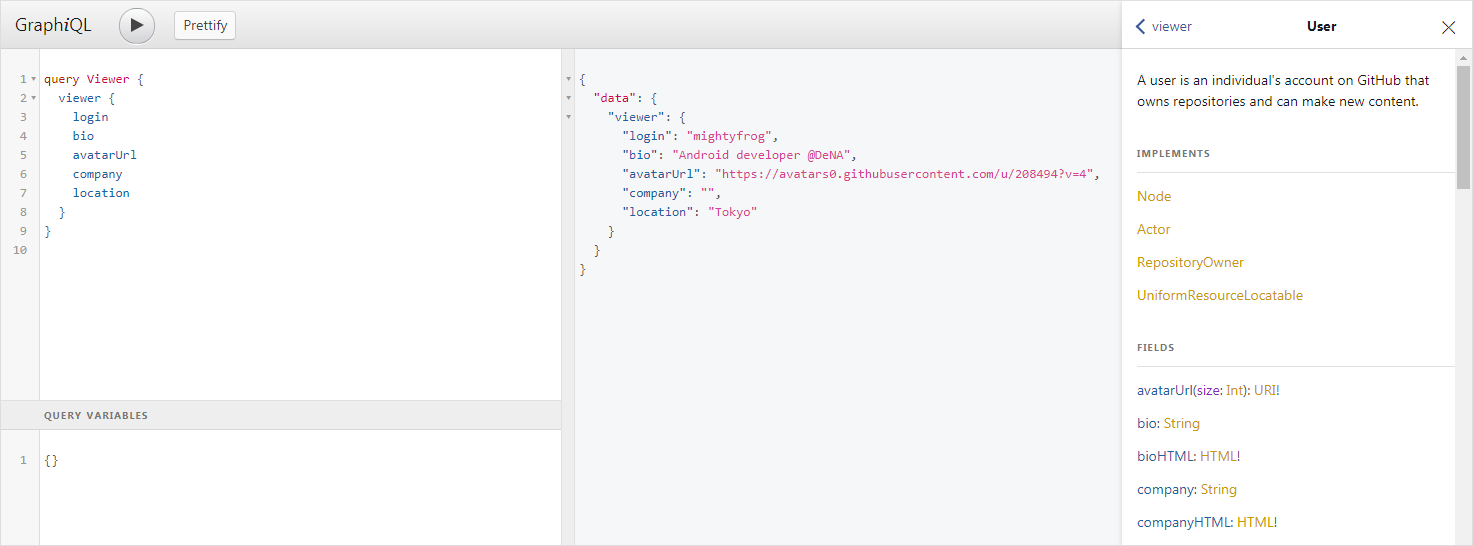This screenshot has width=1473, height=546.
Task: Collapse the query Viewer fold arrow
Action: [33, 79]
